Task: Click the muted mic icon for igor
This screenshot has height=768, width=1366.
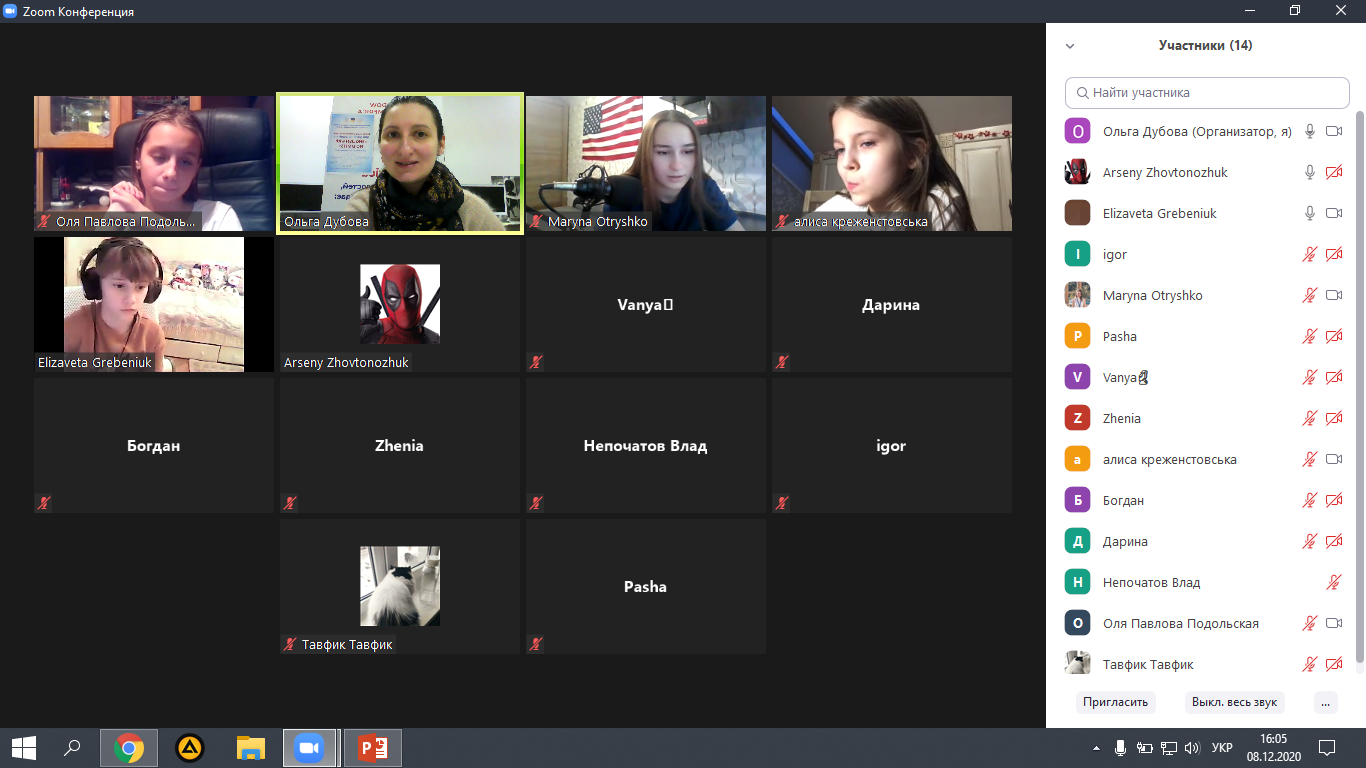Action: coord(1309,254)
